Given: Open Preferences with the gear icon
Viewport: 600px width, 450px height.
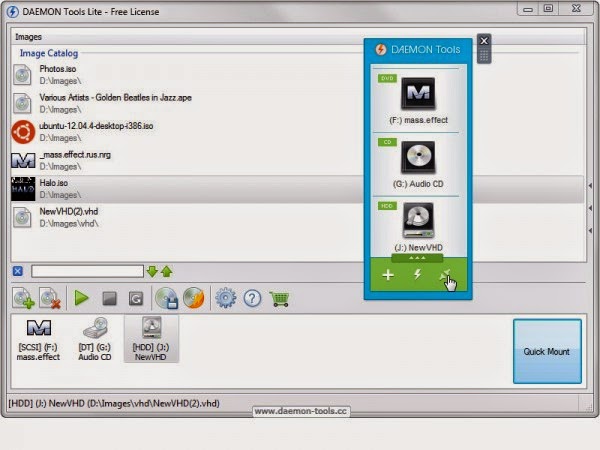Looking at the screenshot, I should (226, 298).
